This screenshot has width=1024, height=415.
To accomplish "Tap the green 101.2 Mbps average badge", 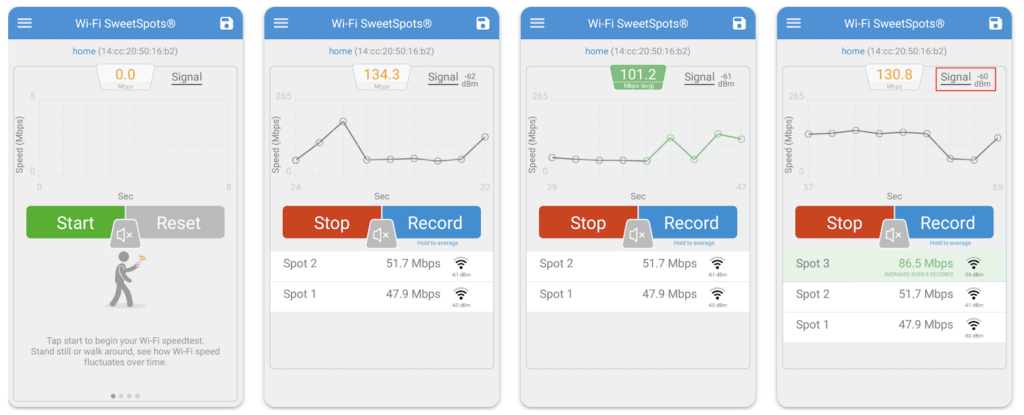I will [x=637, y=76].
